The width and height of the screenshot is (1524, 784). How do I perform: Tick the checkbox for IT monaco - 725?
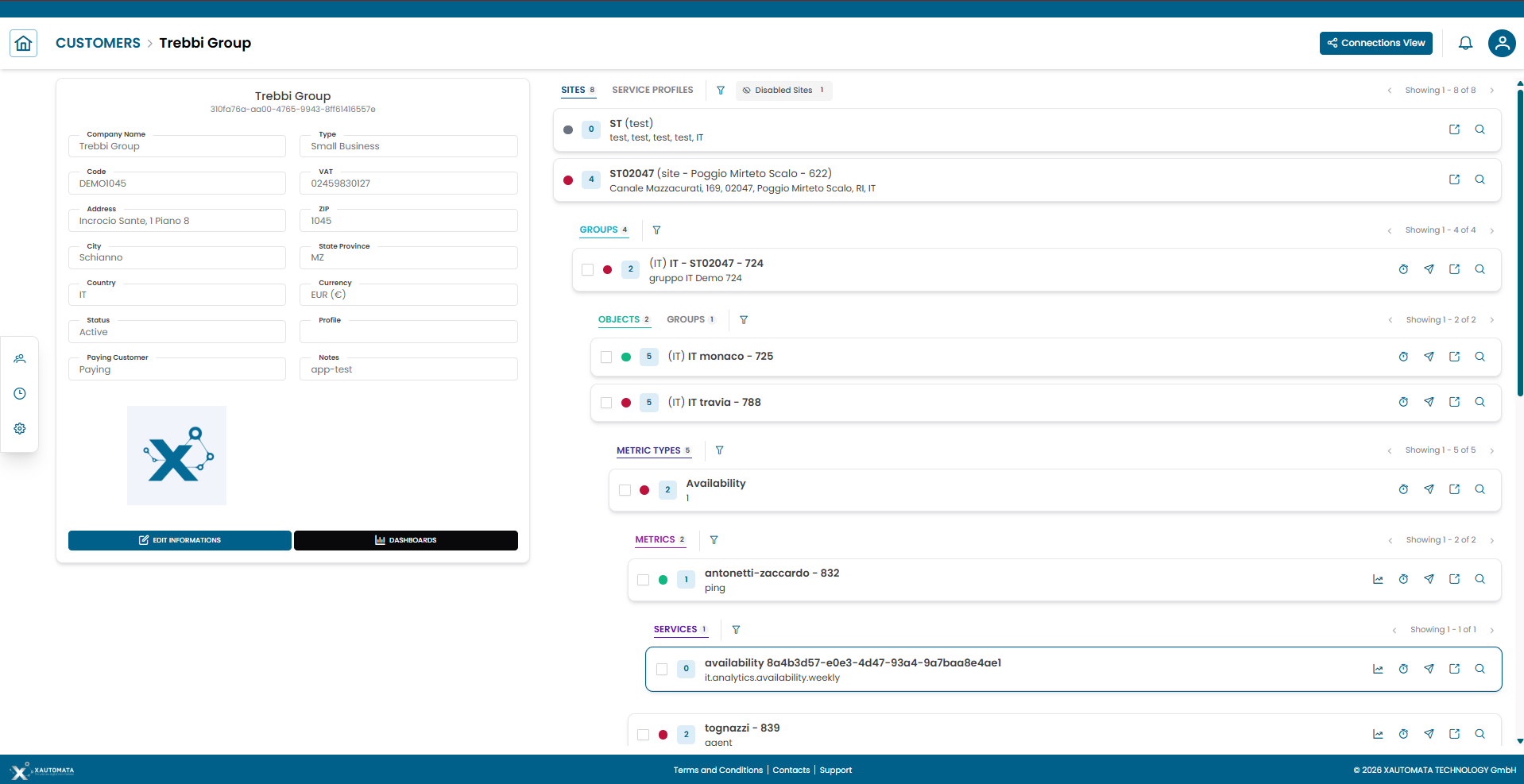[606, 357]
